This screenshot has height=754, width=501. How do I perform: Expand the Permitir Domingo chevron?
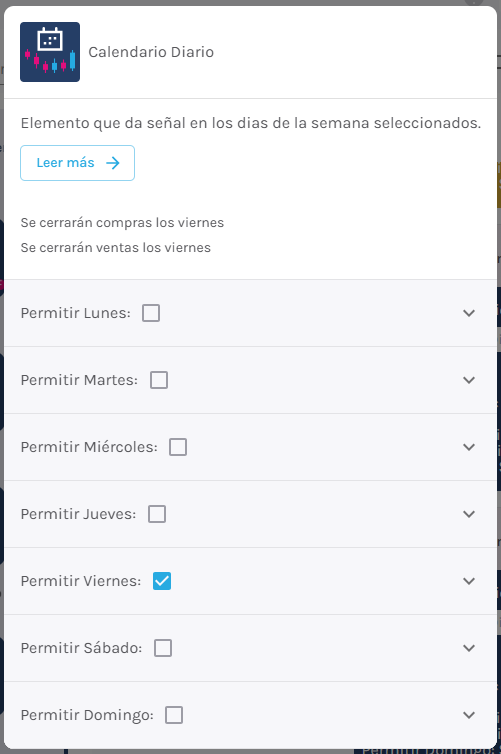[x=469, y=715]
